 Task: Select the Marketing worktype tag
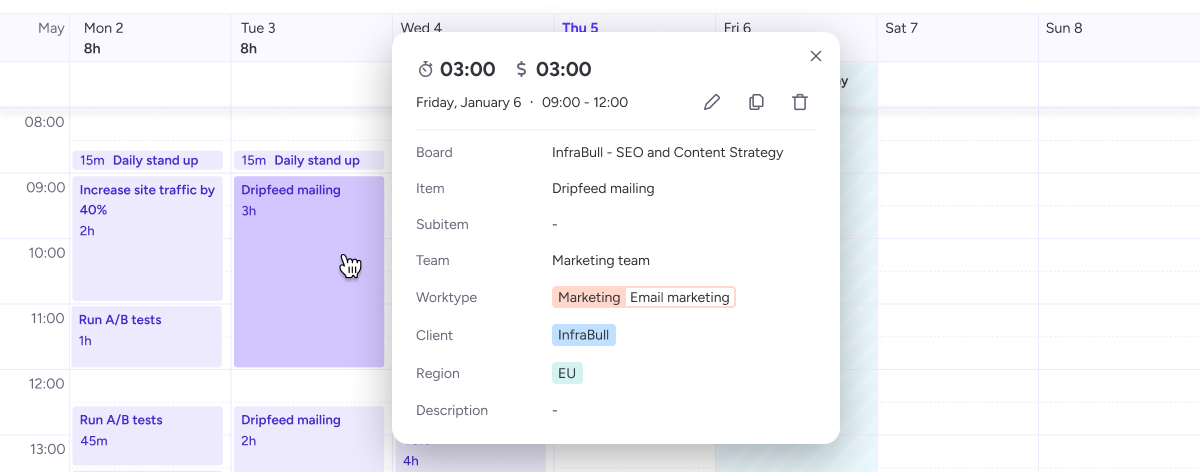[x=589, y=297]
